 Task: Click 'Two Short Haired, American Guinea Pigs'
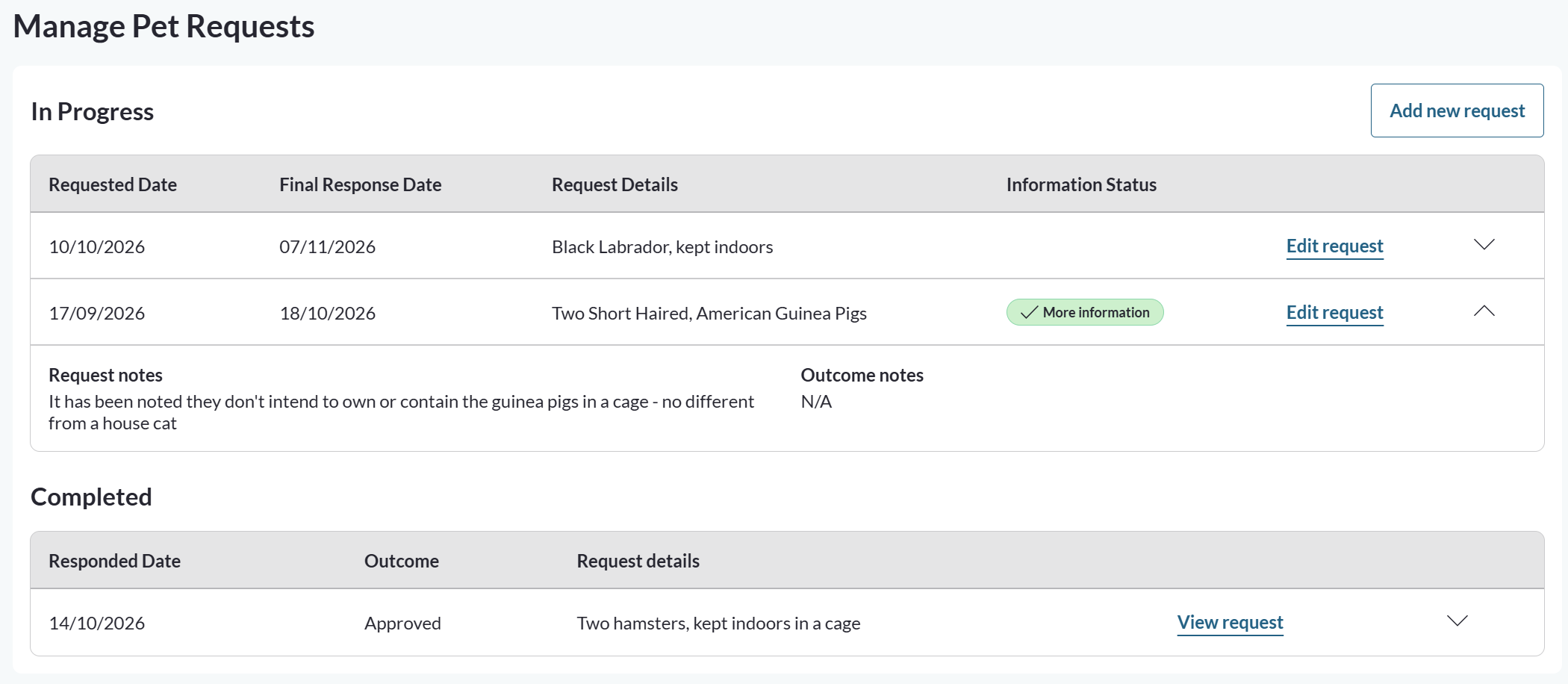pyautogui.click(x=709, y=314)
